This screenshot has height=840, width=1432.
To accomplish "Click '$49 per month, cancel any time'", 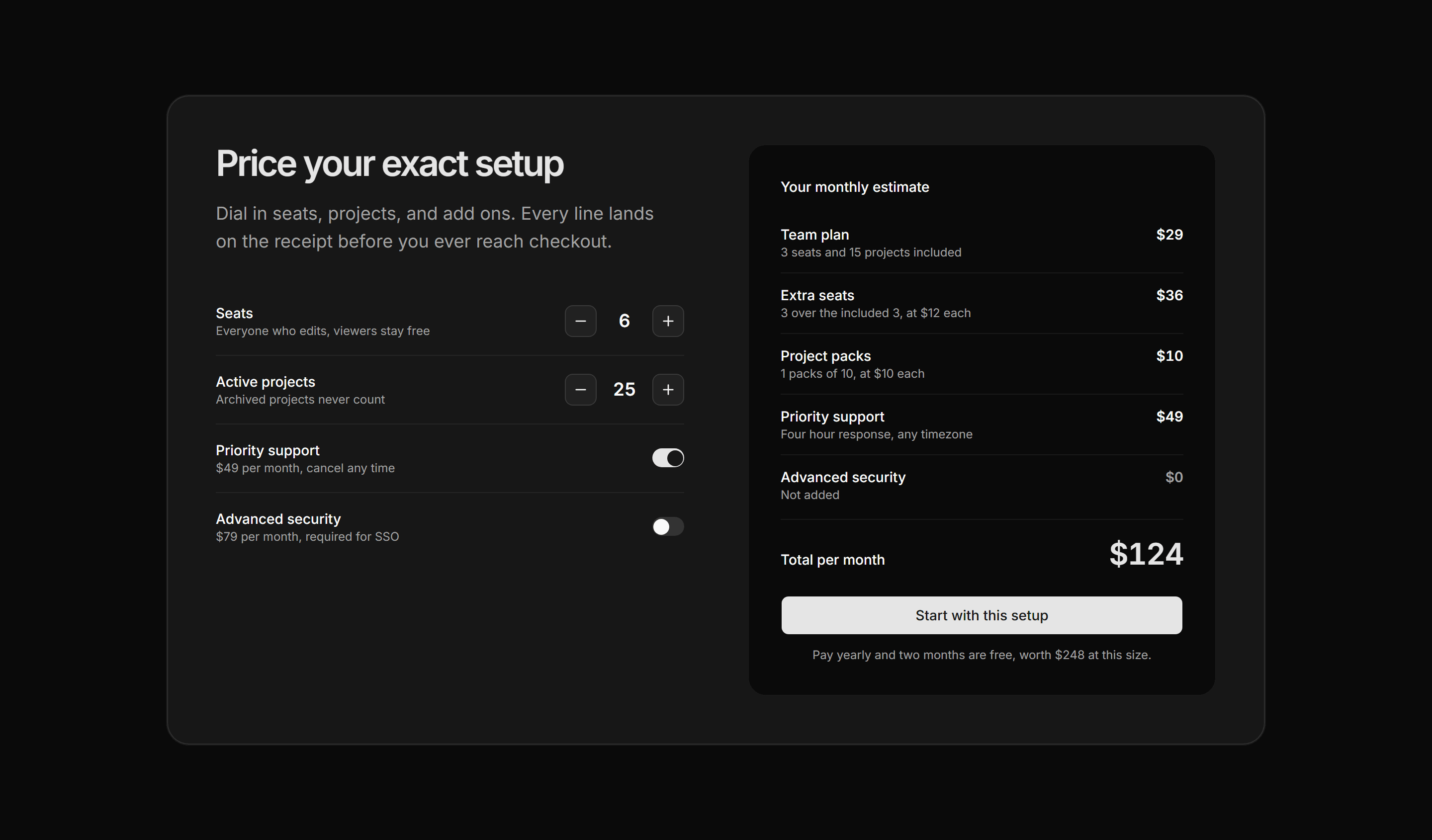I will 305,468.
